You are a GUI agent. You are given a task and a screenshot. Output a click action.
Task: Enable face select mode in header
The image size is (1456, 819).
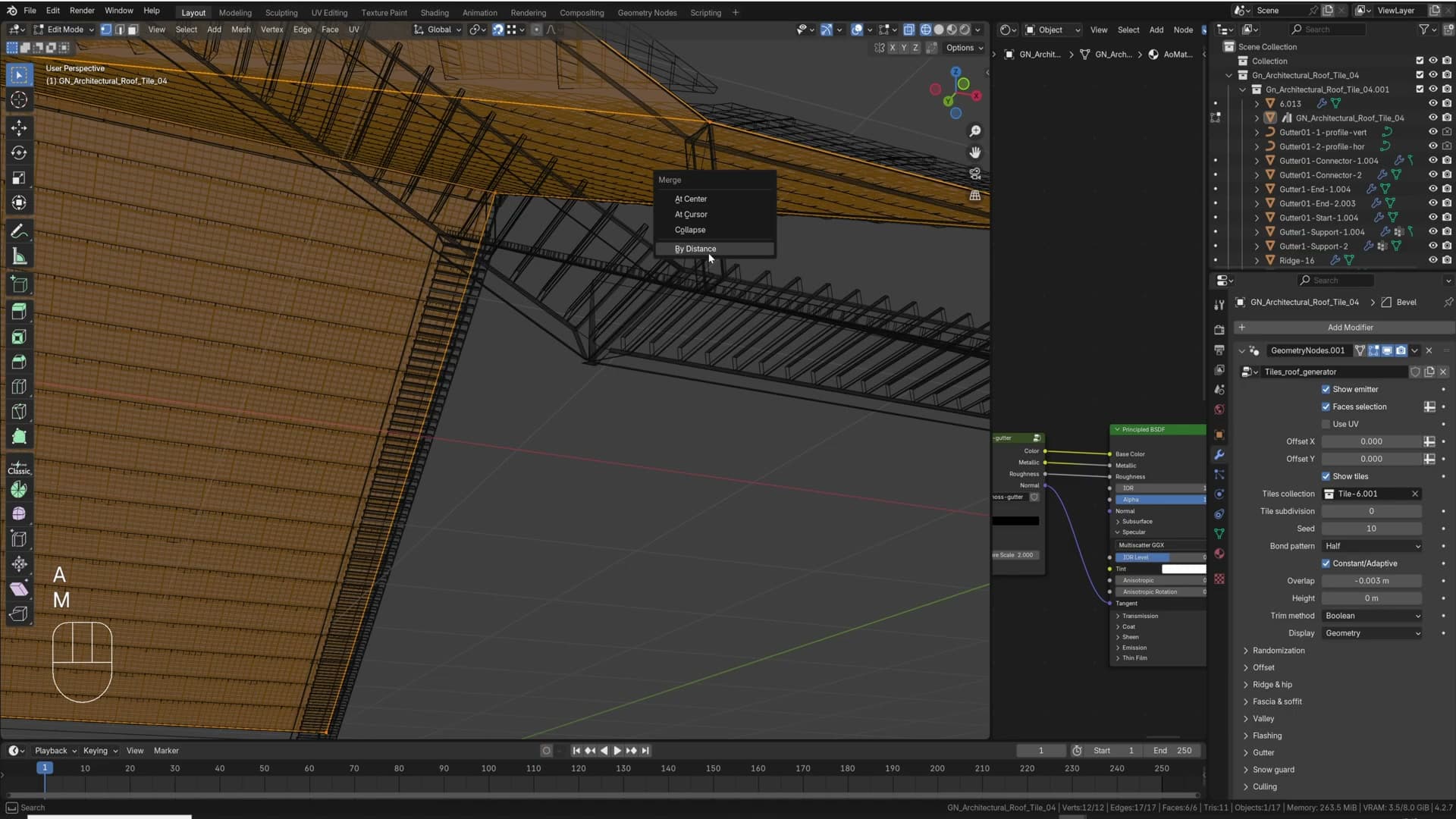coord(133,30)
